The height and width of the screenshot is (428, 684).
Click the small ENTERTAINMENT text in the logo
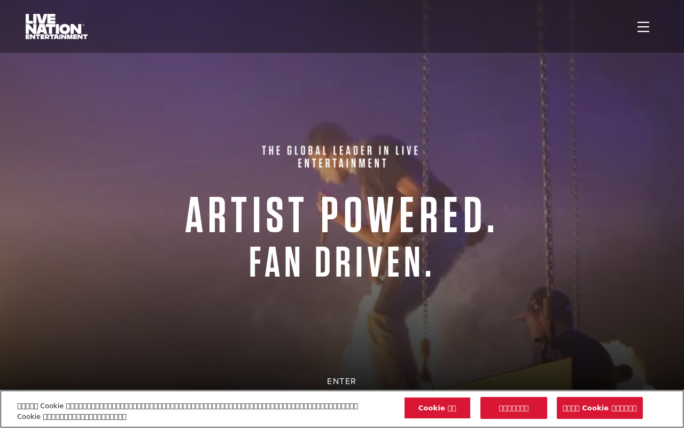click(x=56, y=37)
